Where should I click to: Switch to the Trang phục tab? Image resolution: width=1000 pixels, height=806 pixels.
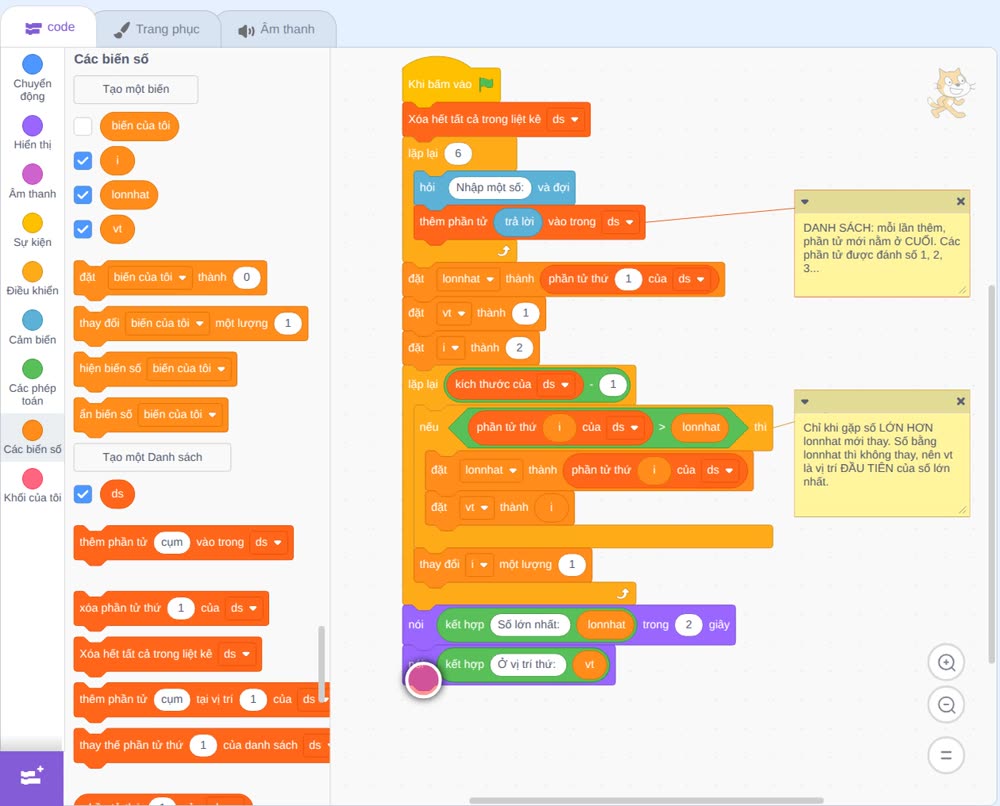158,29
